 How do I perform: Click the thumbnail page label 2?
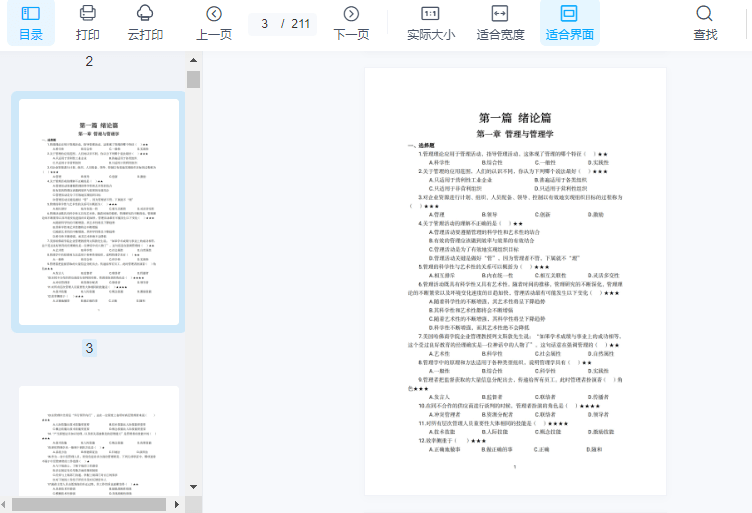(x=89, y=61)
